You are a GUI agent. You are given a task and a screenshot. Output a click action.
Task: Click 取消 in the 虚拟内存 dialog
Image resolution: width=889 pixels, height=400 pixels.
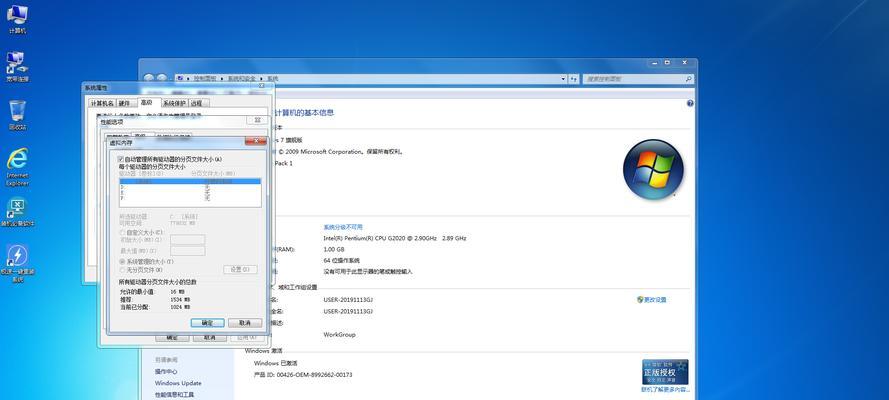(245, 322)
